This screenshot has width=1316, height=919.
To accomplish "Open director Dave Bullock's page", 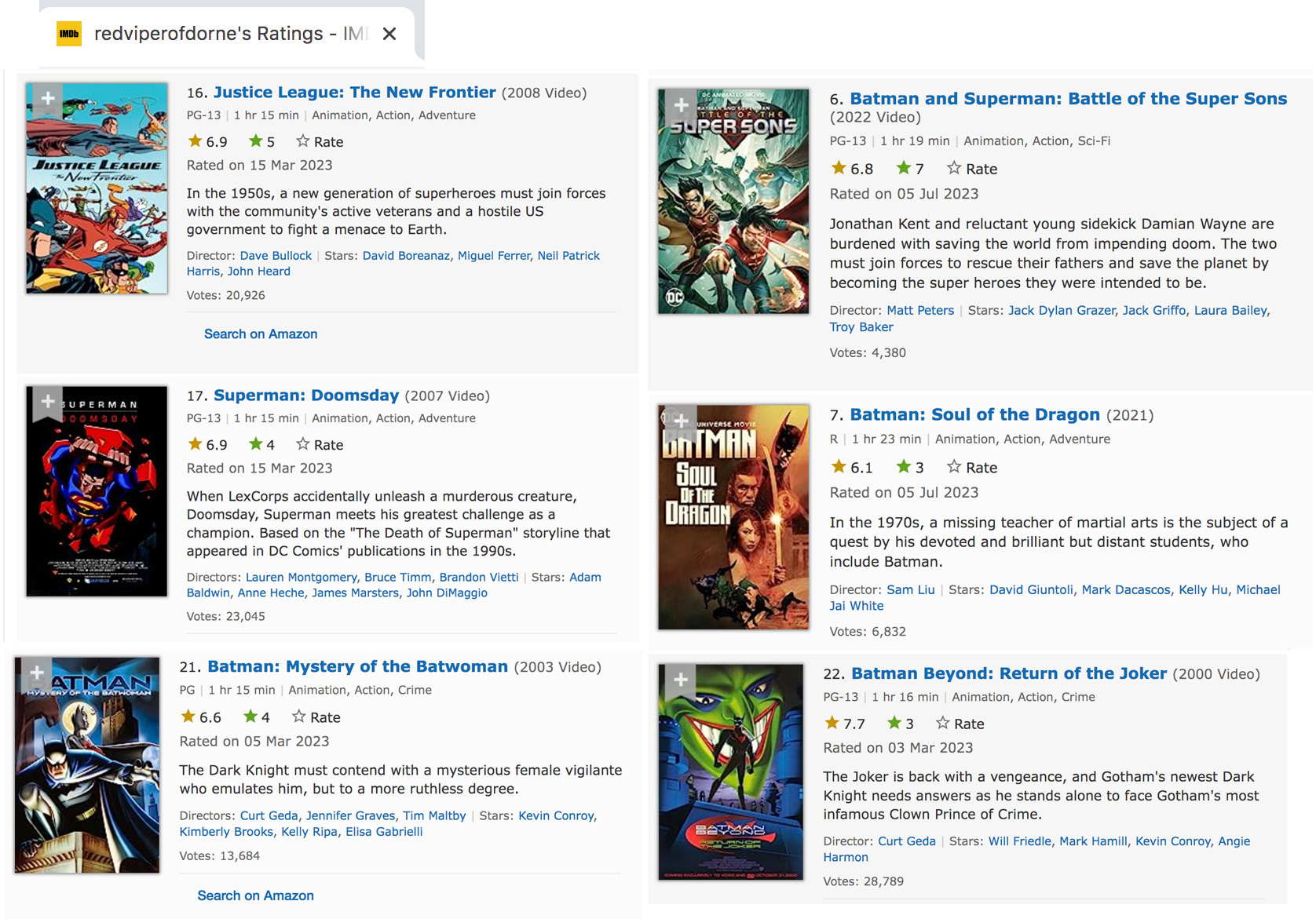I will click(x=276, y=256).
